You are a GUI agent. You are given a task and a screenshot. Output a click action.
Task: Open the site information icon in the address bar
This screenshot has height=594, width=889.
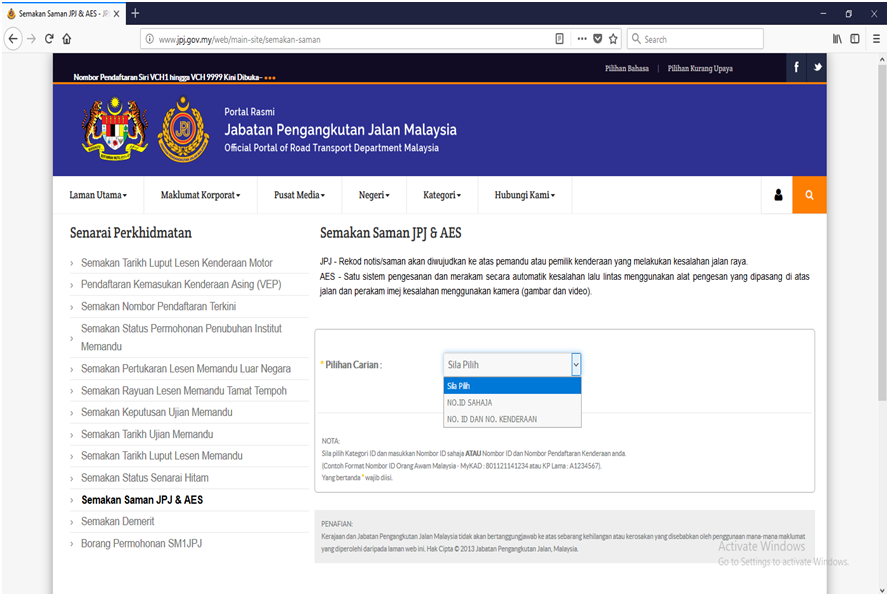(x=150, y=39)
